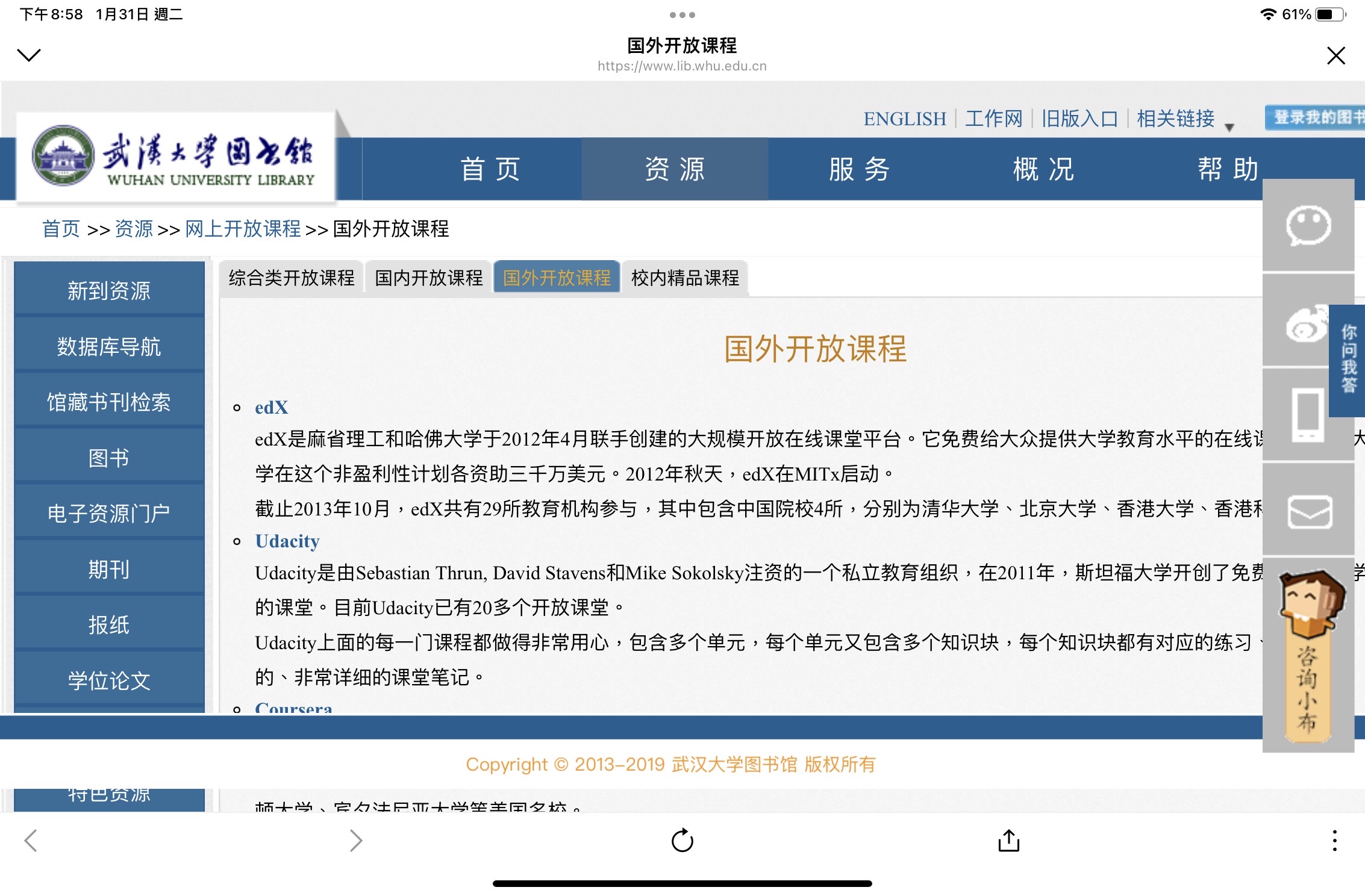Expand the 相关链接 dropdown arrow
This screenshot has height=896, width=1365.
click(x=1229, y=127)
